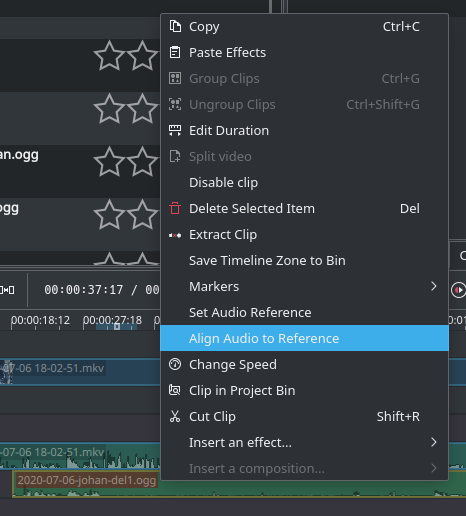Click the Copy icon in context menu
466x516 pixels.
click(x=175, y=26)
